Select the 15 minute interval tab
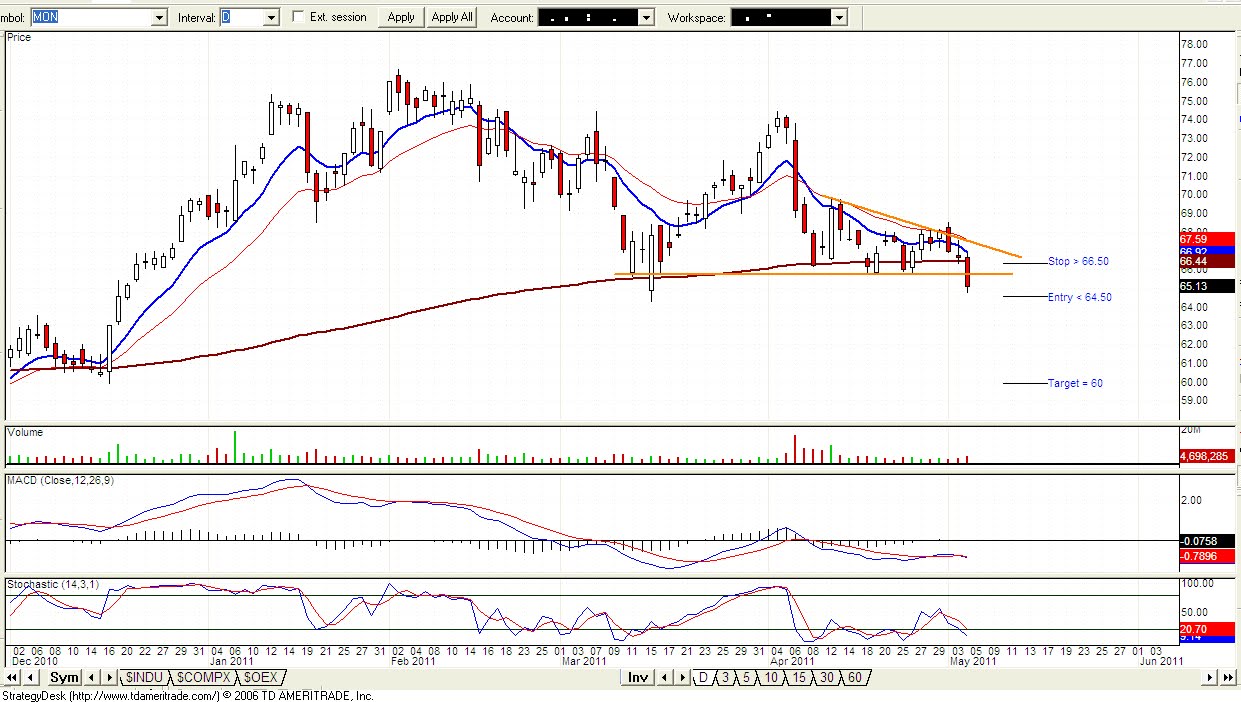Viewport: 1241px width, 702px height. (799, 677)
